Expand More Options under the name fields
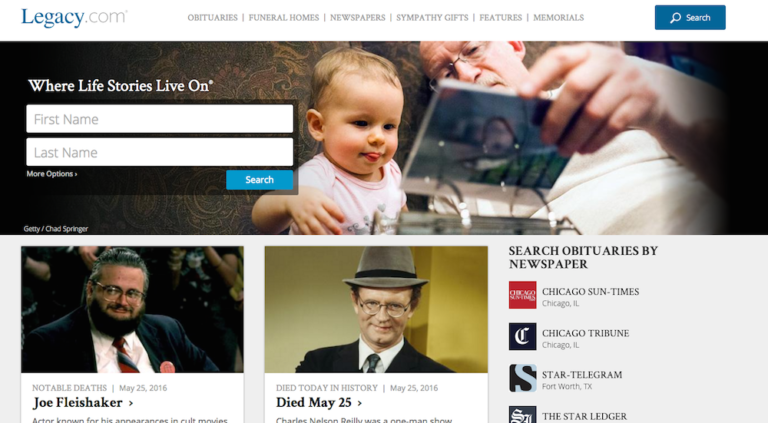Viewport: 768px width, 423px height. (x=52, y=174)
